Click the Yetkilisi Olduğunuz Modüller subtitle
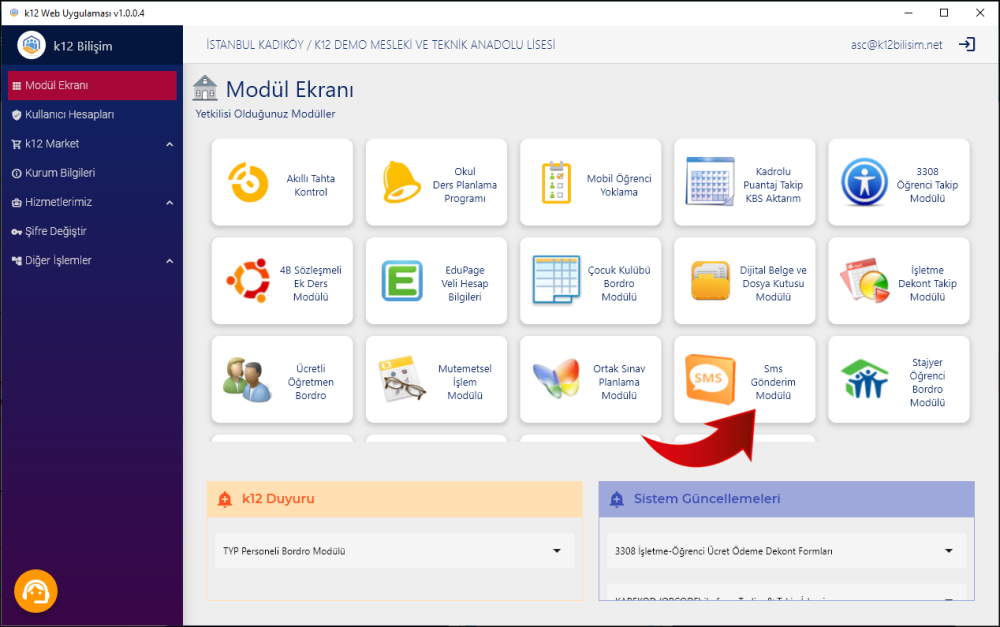 (x=265, y=114)
